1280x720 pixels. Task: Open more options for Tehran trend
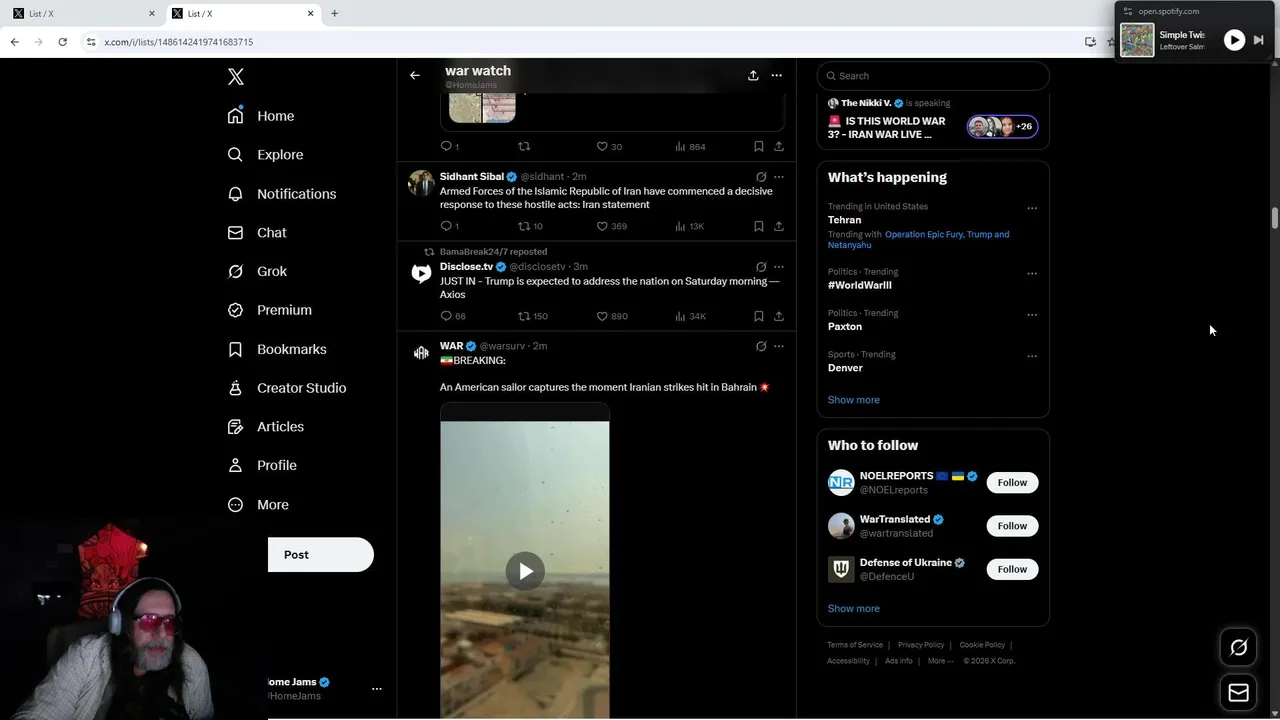point(1032,208)
